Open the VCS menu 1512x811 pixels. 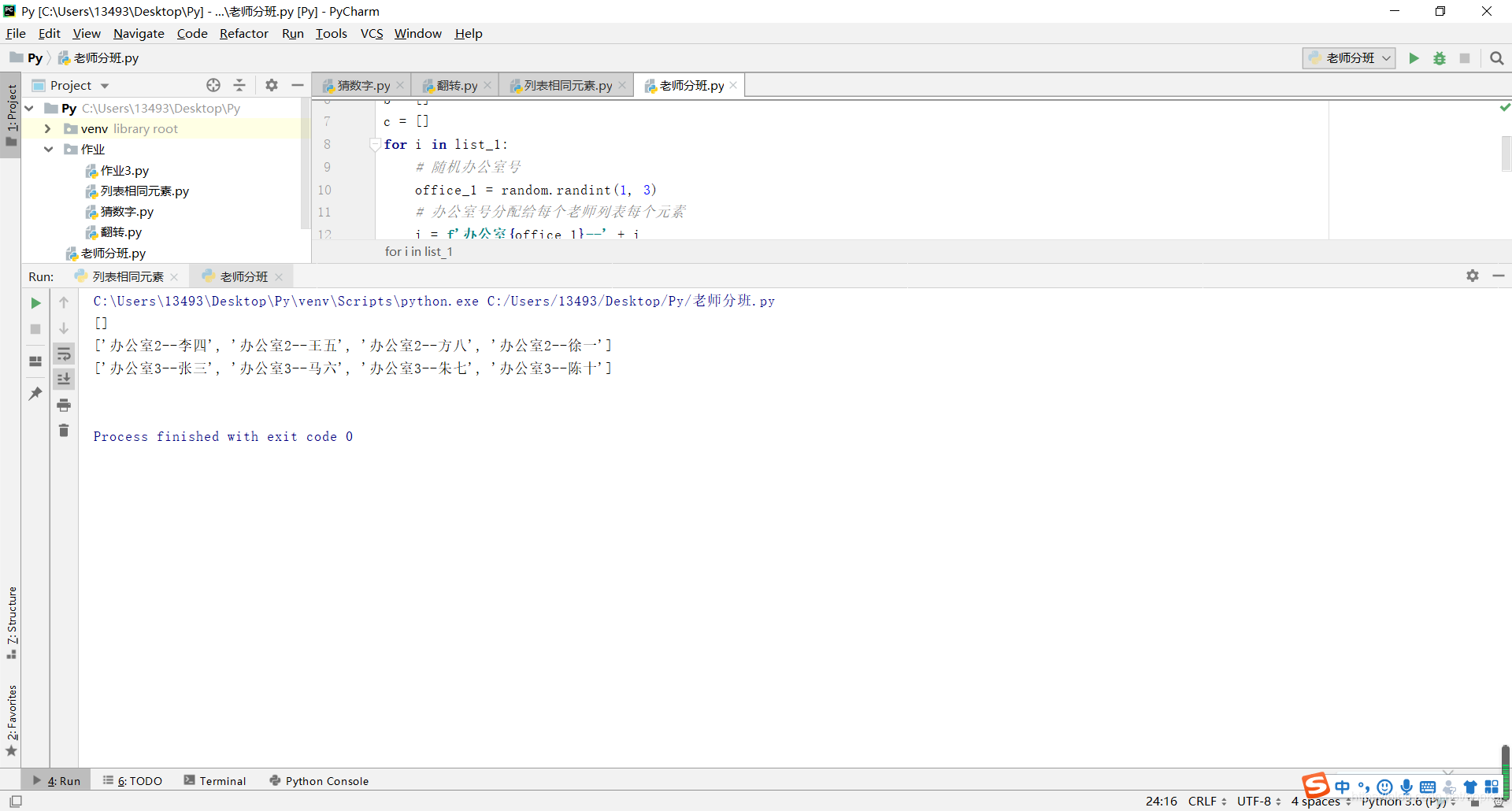372,33
